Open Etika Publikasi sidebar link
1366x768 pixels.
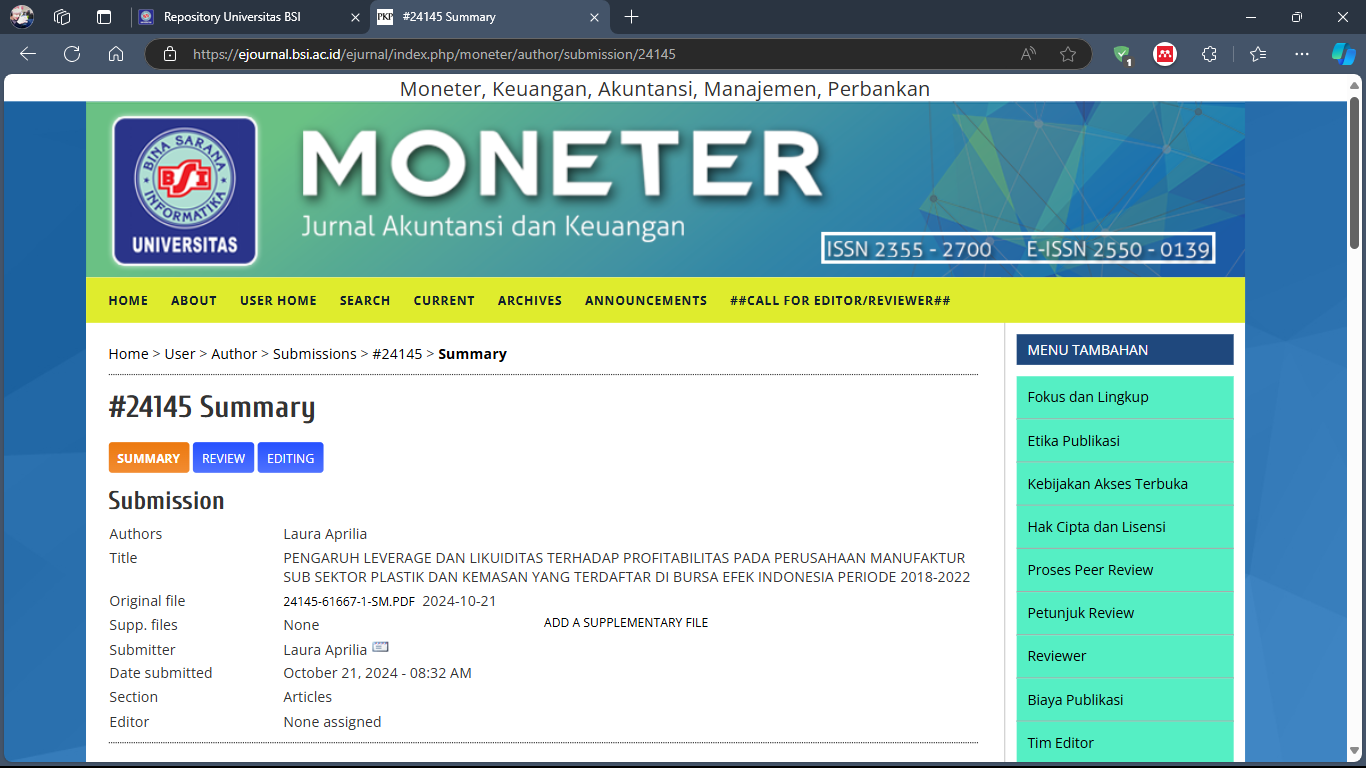[1125, 440]
